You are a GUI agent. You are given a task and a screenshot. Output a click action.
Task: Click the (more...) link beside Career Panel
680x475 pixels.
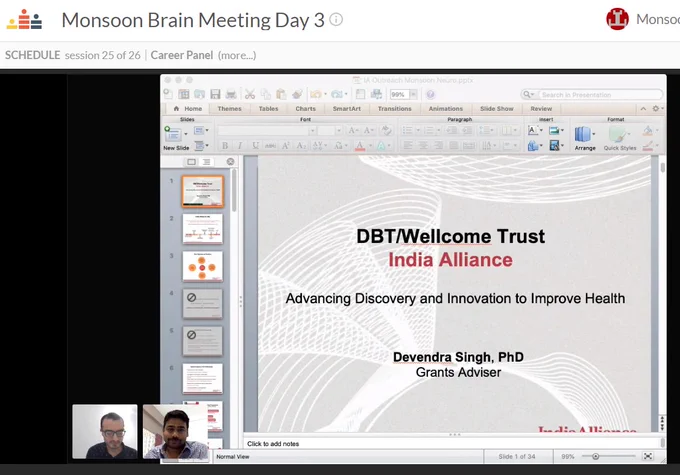[x=237, y=55]
